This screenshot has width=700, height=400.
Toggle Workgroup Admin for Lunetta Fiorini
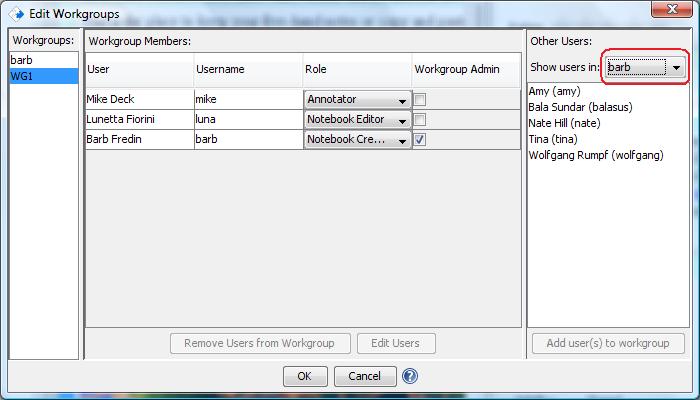pos(420,119)
